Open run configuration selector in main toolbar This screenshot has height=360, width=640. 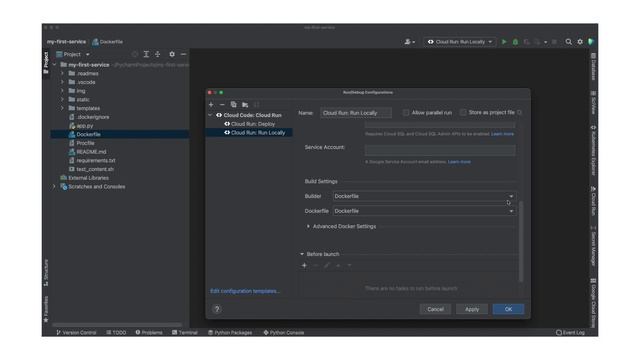pos(460,42)
